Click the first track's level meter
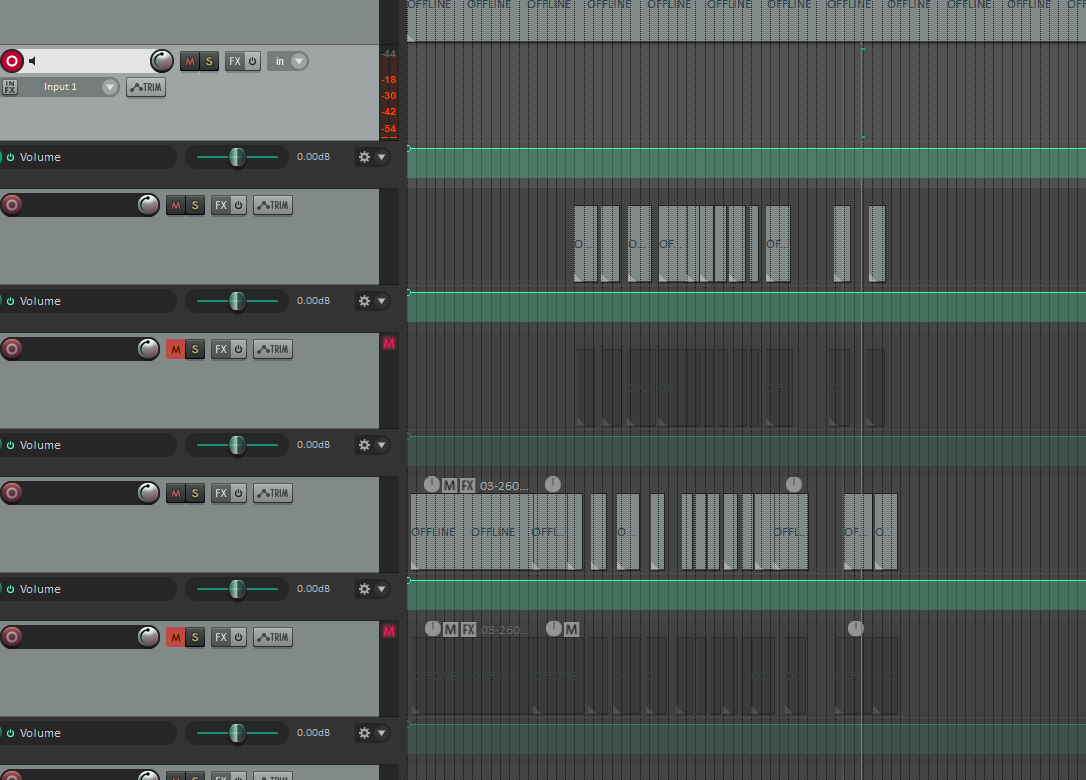This screenshot has width=1086, height=780. pos(389,93)
